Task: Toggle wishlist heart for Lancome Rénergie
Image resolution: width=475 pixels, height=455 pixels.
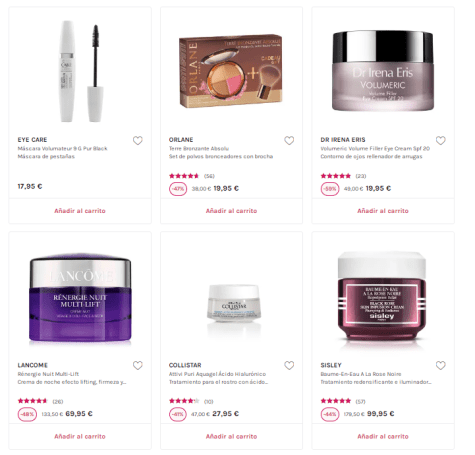Action: [x=138, y=366]
